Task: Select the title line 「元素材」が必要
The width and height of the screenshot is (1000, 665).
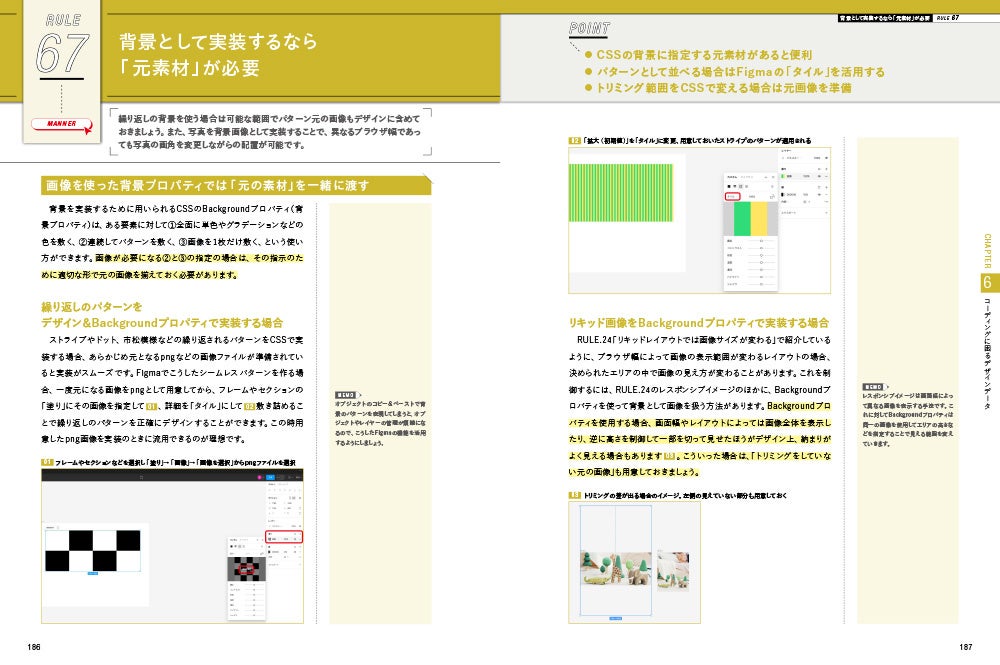Action: click(x=189, y=68)
